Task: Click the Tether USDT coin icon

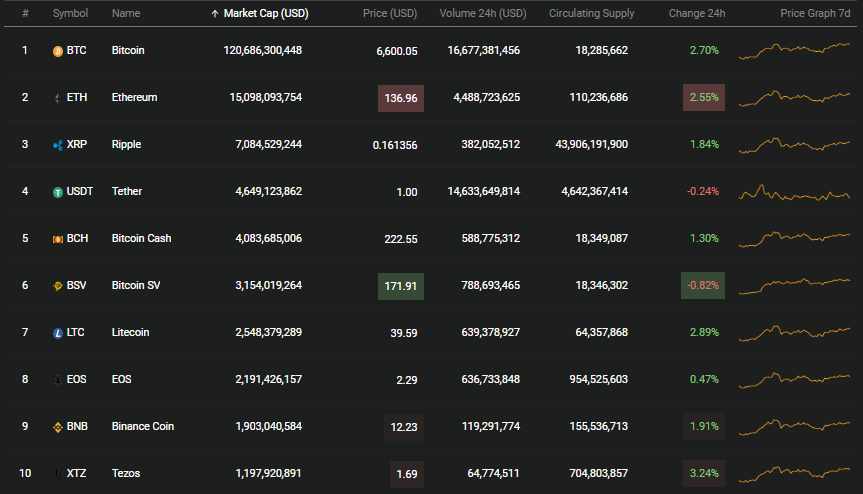Action: [58, 193]
